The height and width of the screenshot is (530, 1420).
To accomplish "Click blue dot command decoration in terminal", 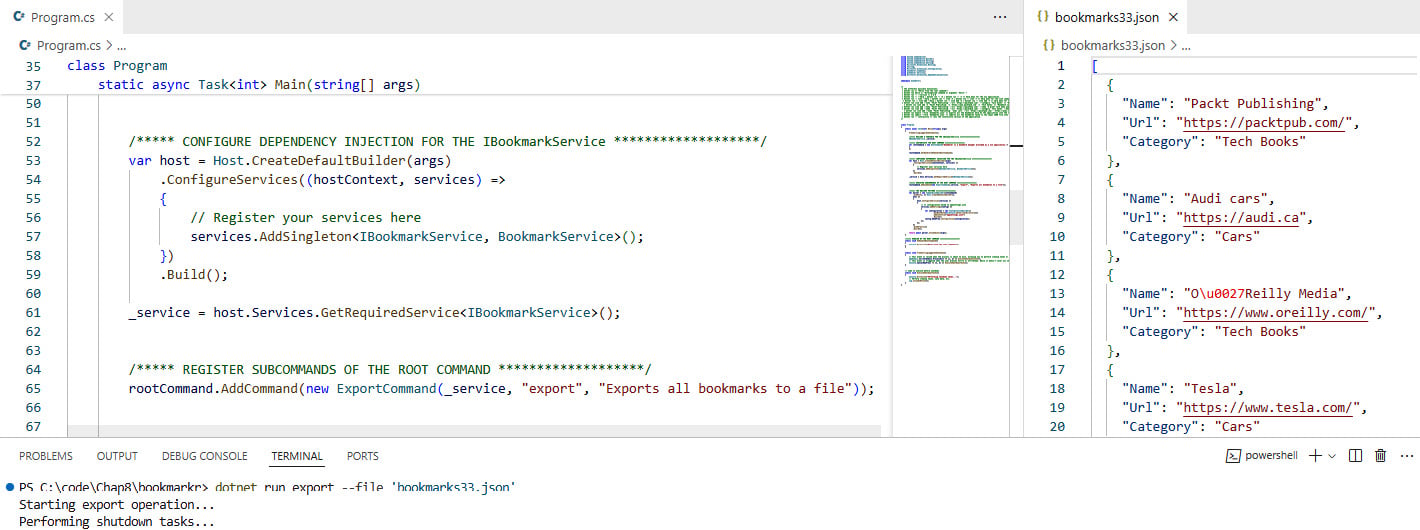I will click(9, 487).
